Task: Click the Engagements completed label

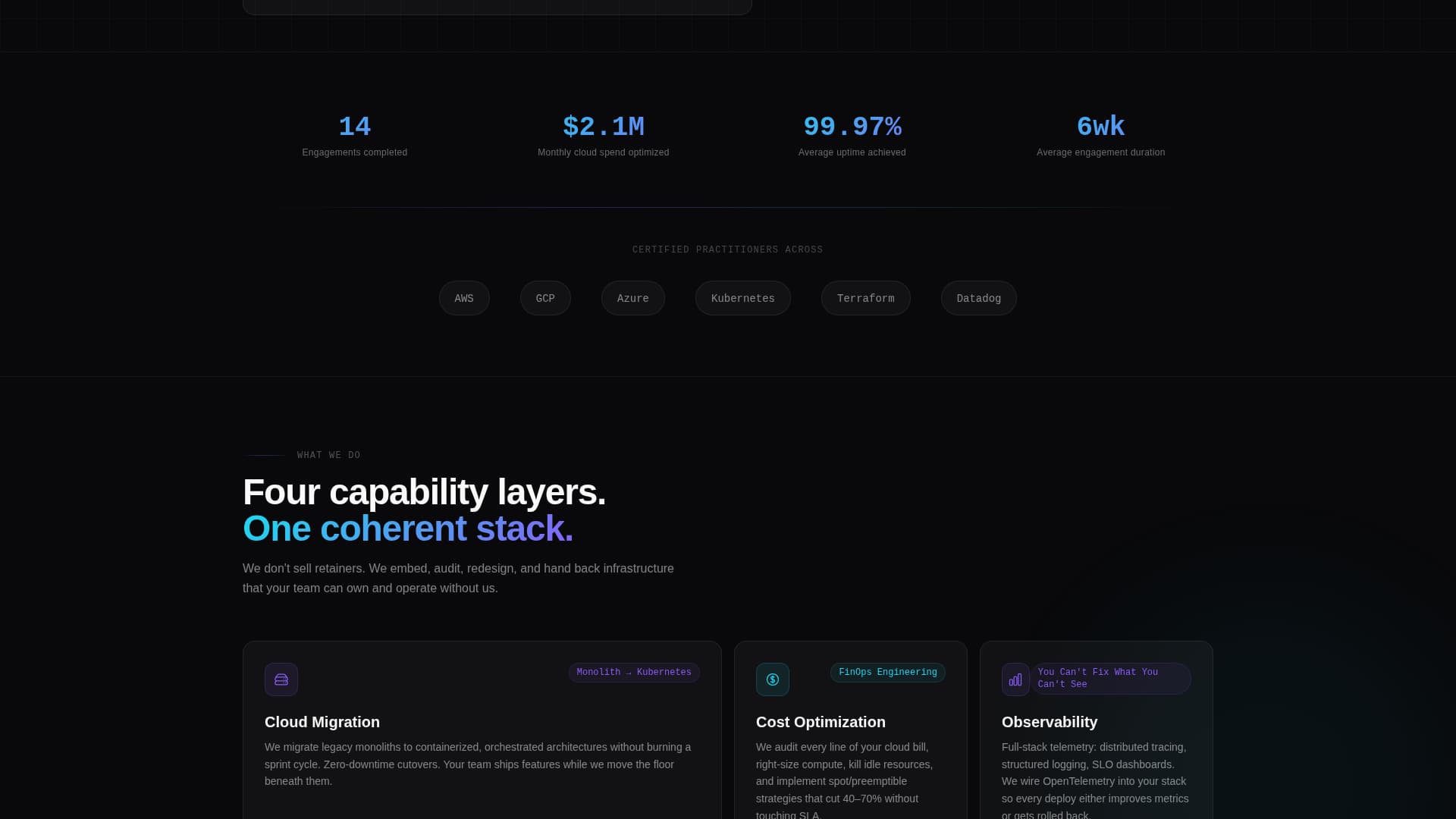Action: pyautogui.click(x=355, y=152)
